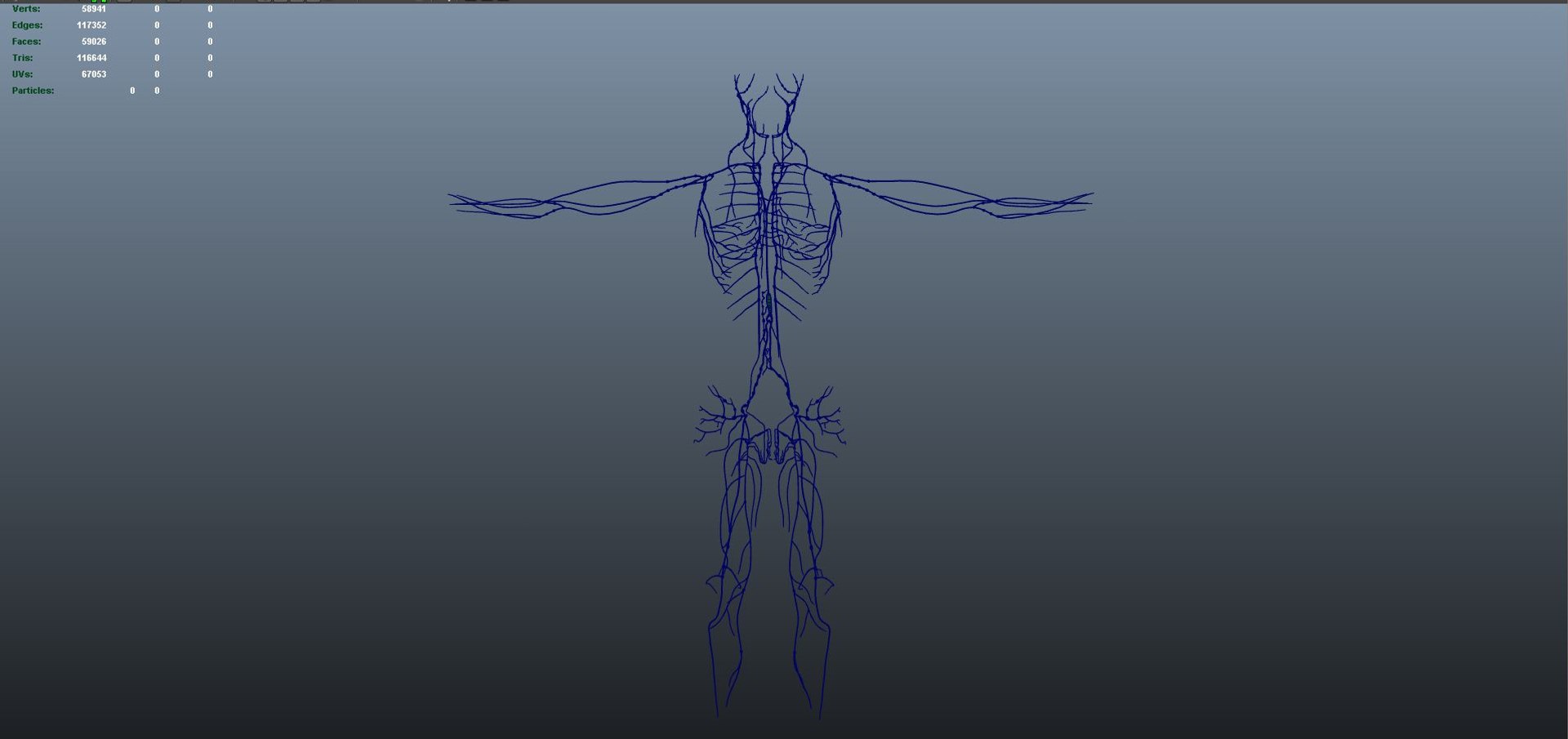Click the UVs: label in the HUD
This screenshot has width=1568, height=739.
point(22,74)
